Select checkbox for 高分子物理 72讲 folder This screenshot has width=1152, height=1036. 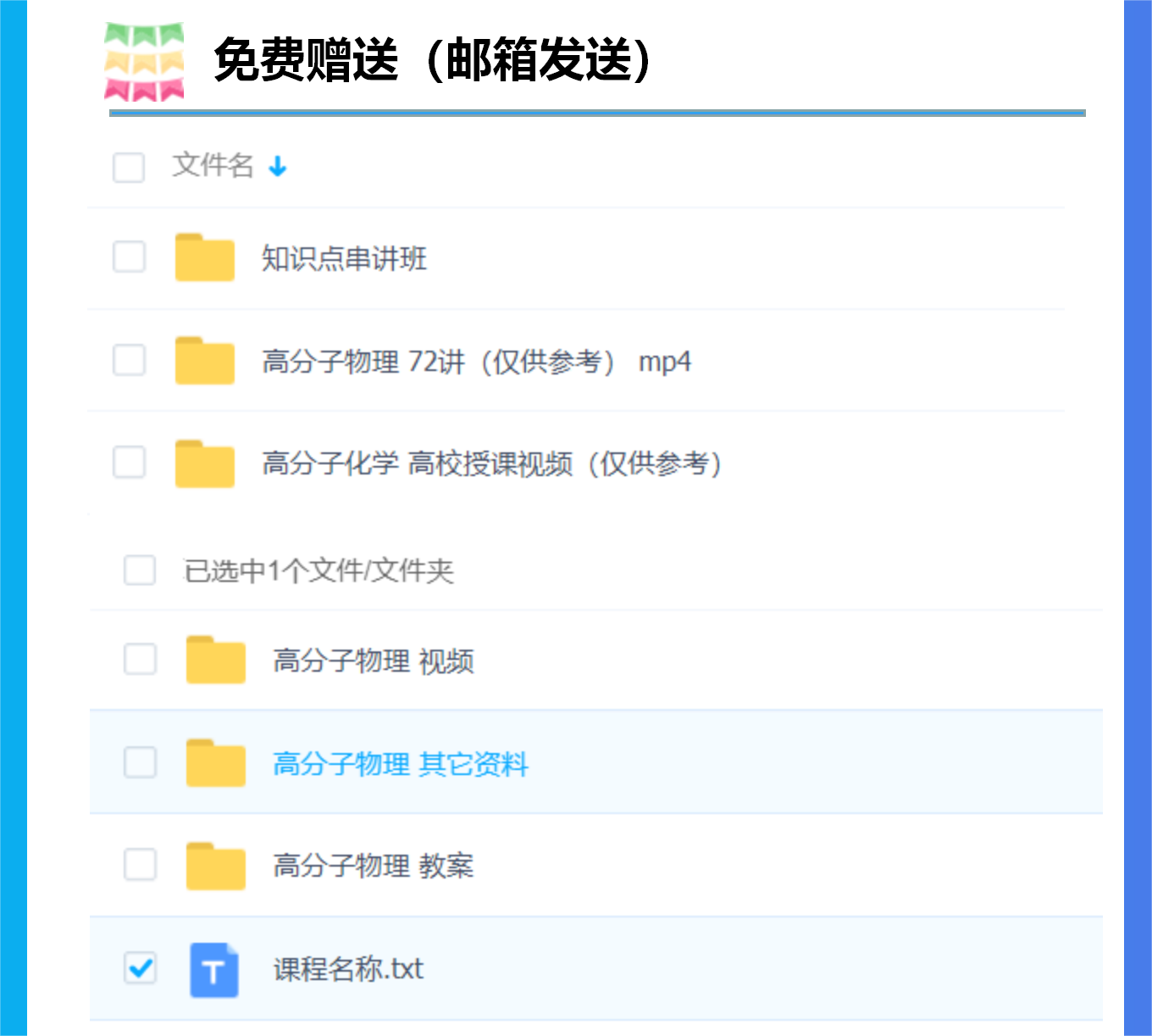click(x=129, y=360)
